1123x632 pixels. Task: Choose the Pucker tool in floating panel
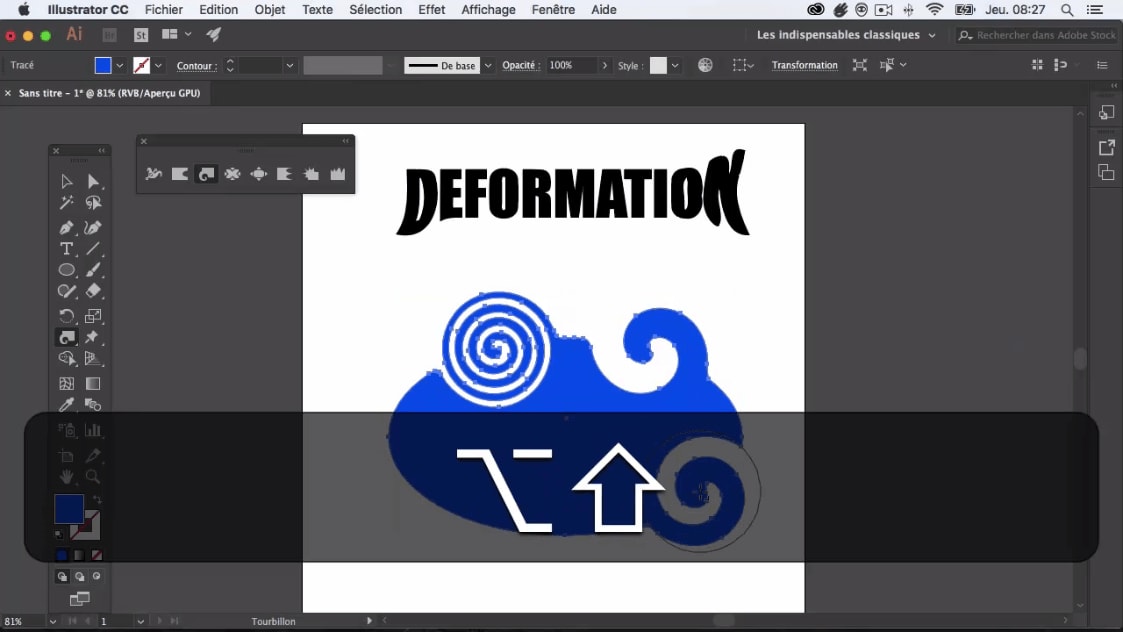[232, 174]
